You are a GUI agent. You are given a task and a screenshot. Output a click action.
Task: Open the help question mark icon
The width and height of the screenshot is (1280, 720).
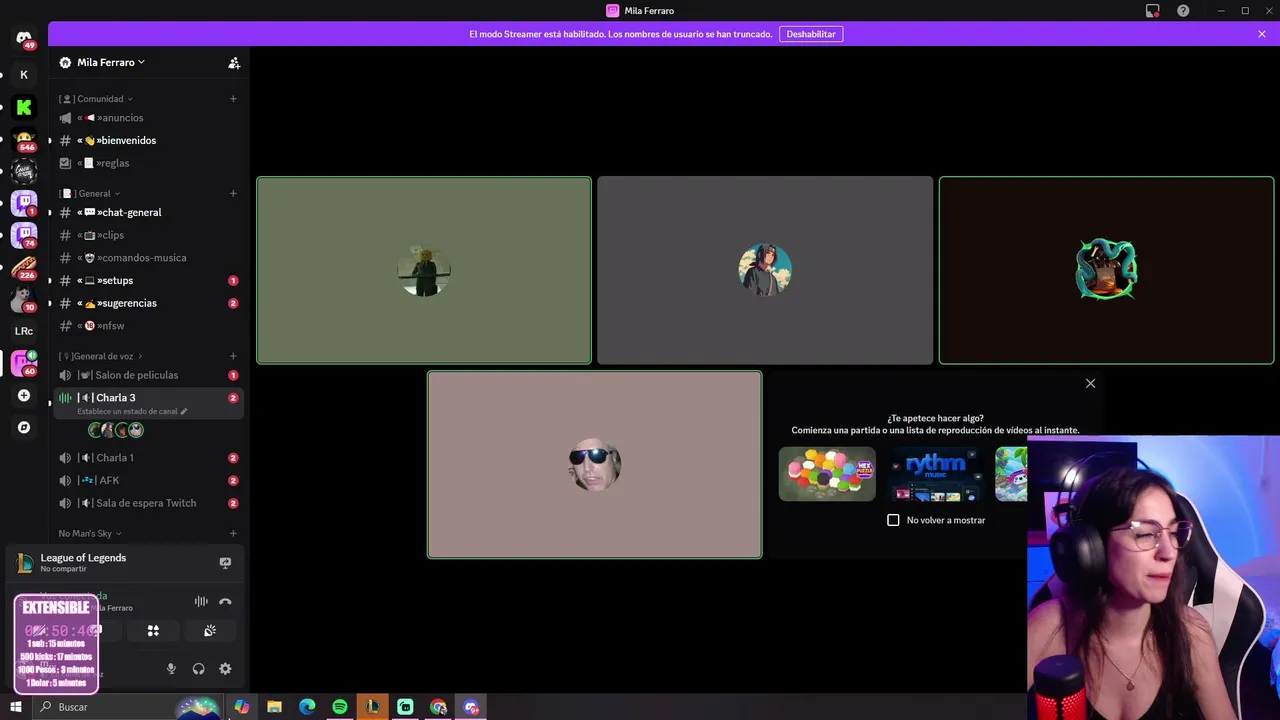(1183, 11)
